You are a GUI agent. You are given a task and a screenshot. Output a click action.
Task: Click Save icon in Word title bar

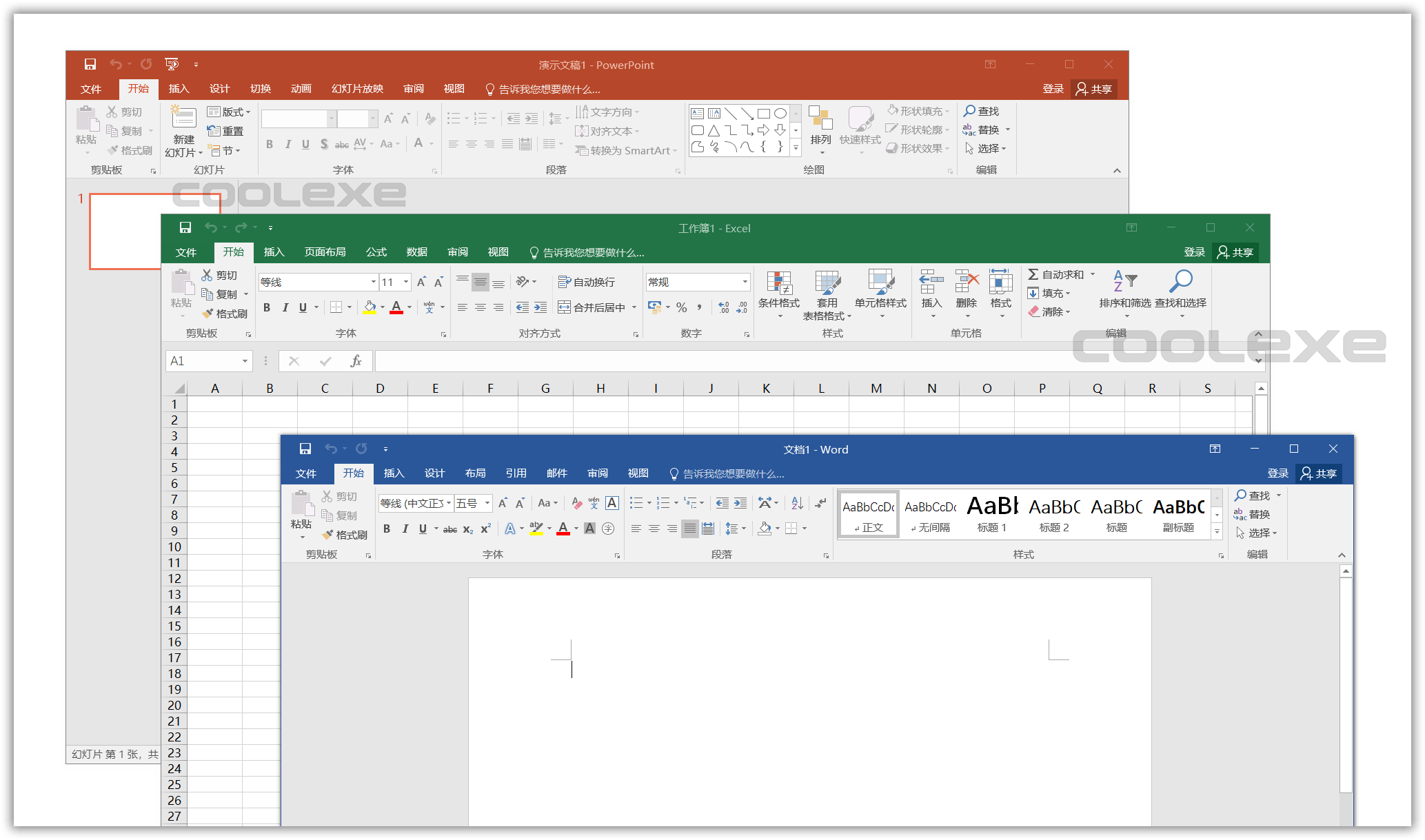(x=305, y=449)
